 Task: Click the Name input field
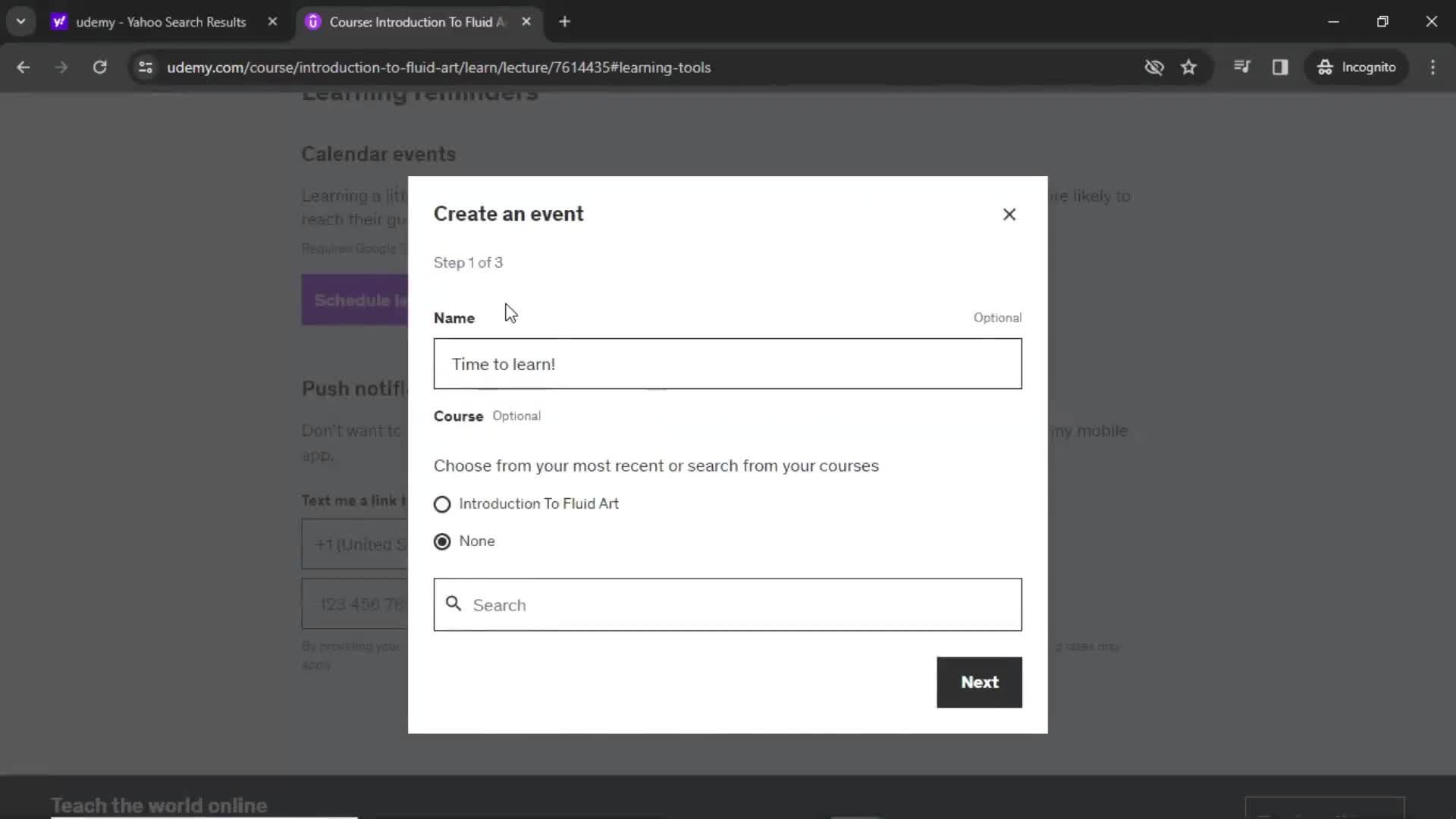[x=727, y=364]
